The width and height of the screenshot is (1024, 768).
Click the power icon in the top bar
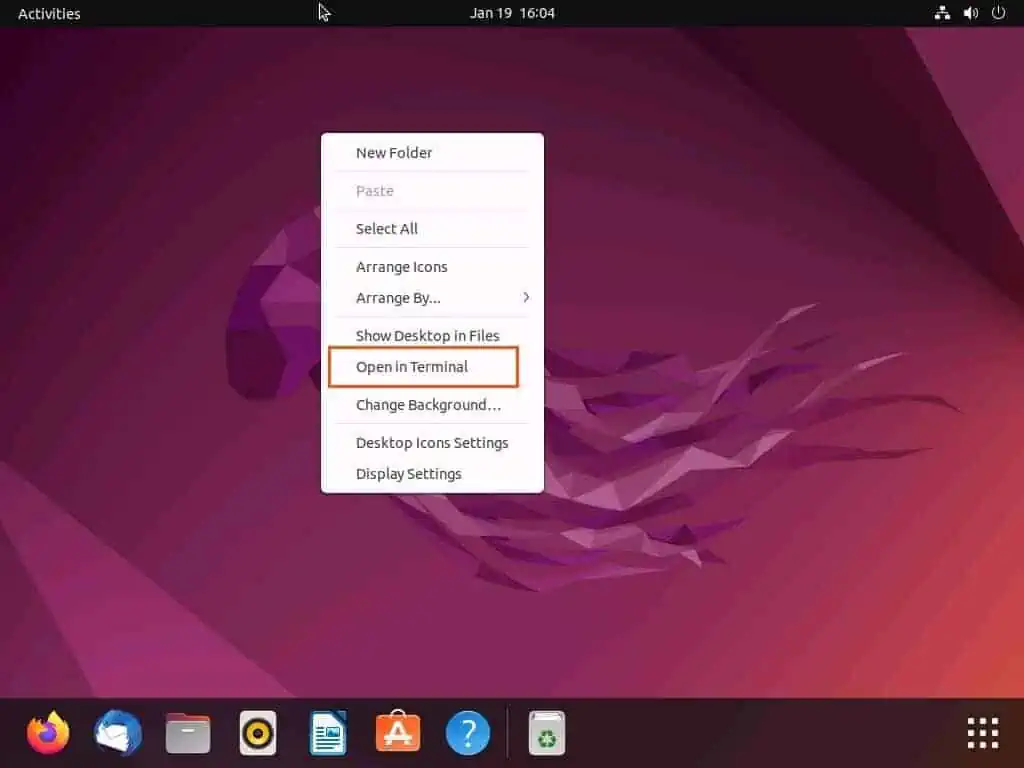coord(998,13)
